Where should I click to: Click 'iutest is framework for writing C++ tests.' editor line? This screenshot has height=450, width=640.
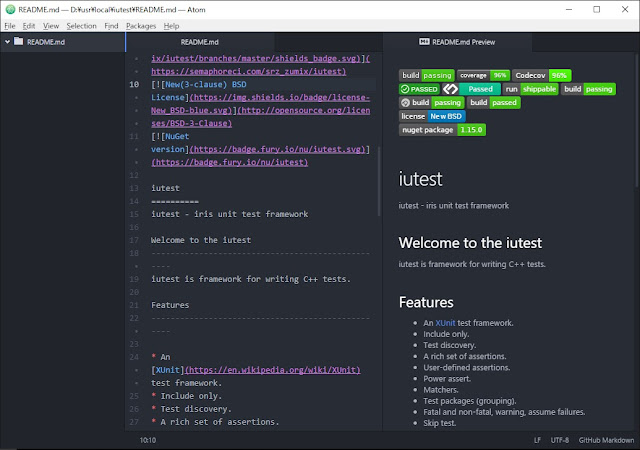(251, 279)
